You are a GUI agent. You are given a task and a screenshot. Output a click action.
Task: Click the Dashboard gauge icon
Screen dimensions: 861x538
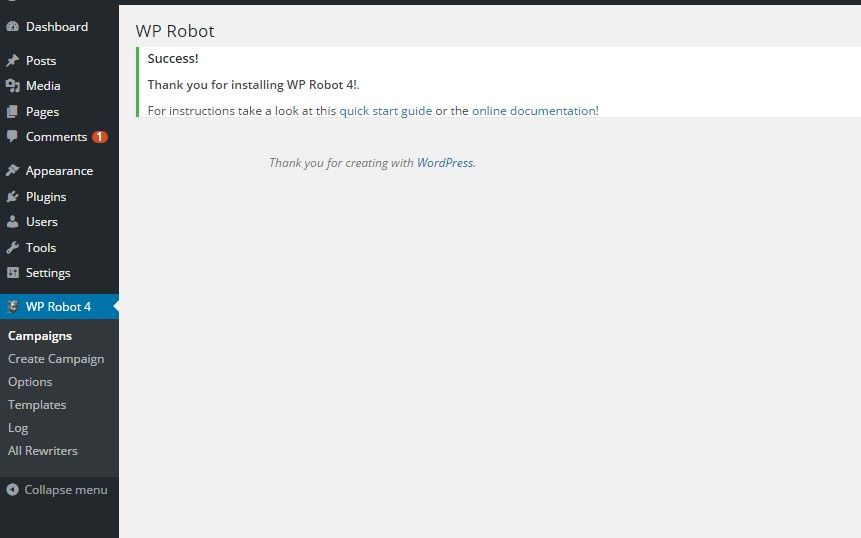click(x=13, y=26)
